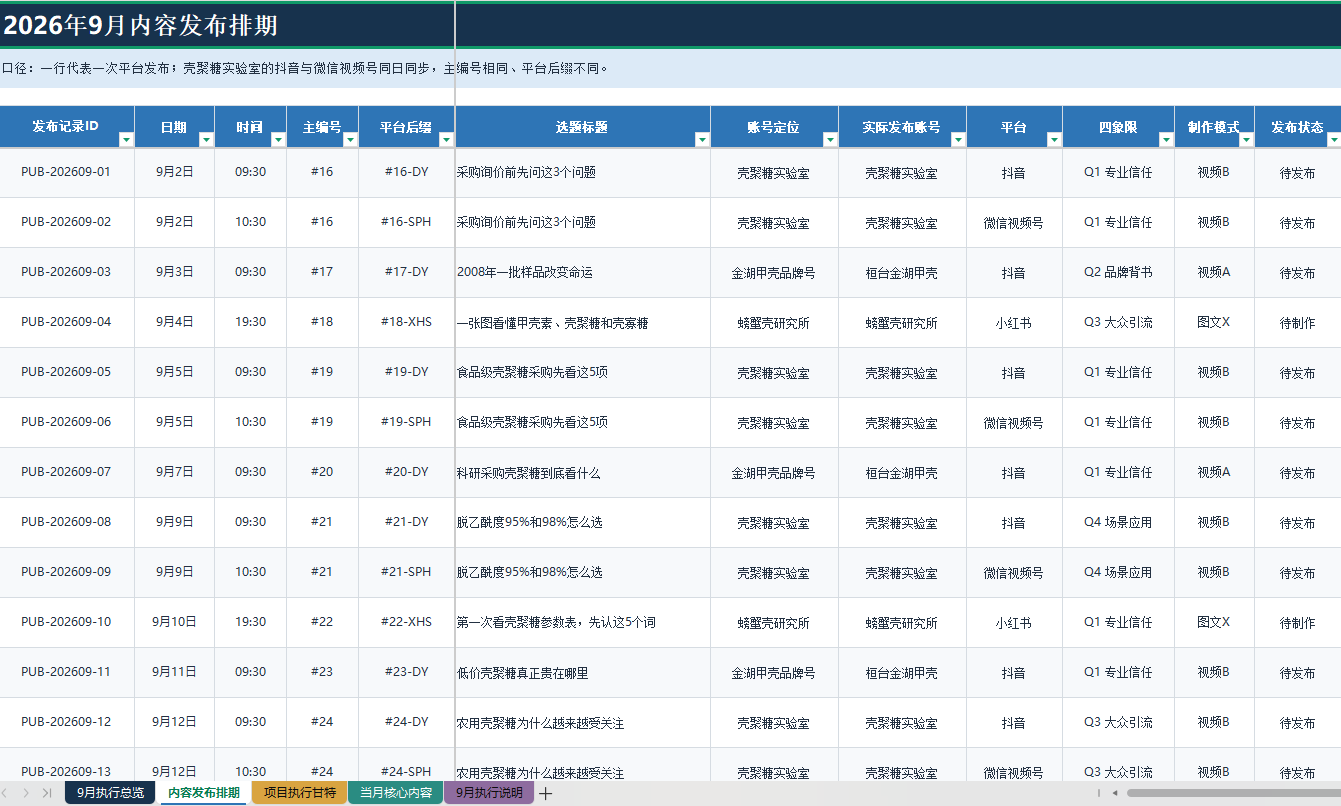Select the Q2 品牌背书 quadrant cell
The image size is (1341, 806).
[x=1118, y=272]
